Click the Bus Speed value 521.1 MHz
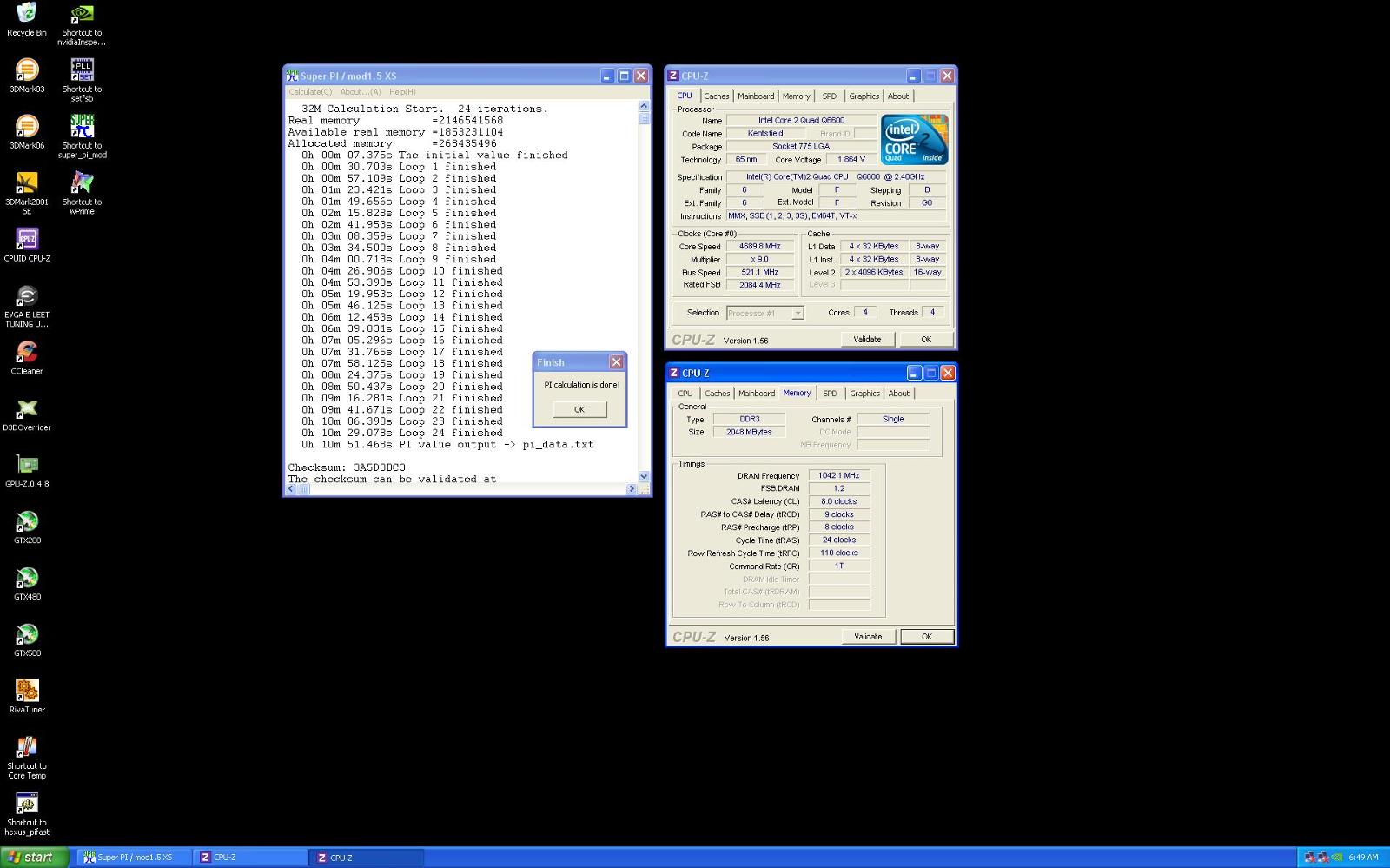Viewport: 1390px width, 868px height. (759, 273)
